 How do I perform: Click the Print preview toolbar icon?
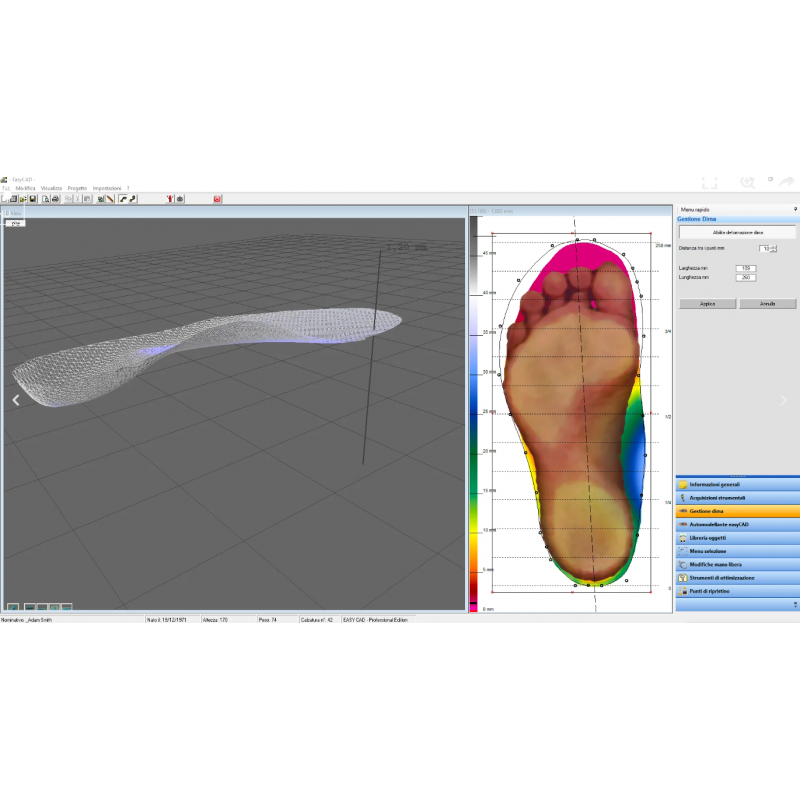pyautogui.click(x=45, y=199)
